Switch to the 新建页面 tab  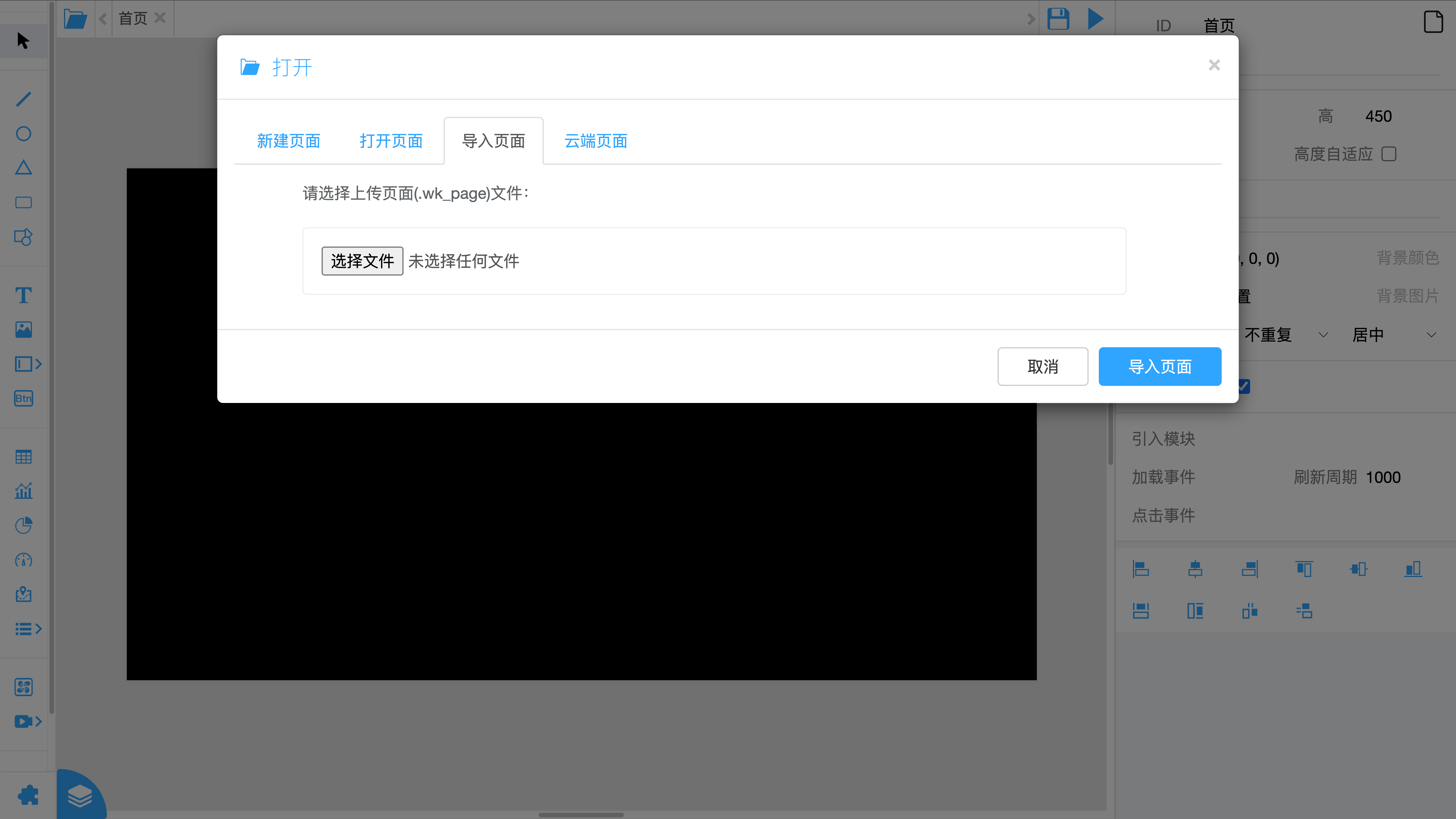(x=288, y=141)
